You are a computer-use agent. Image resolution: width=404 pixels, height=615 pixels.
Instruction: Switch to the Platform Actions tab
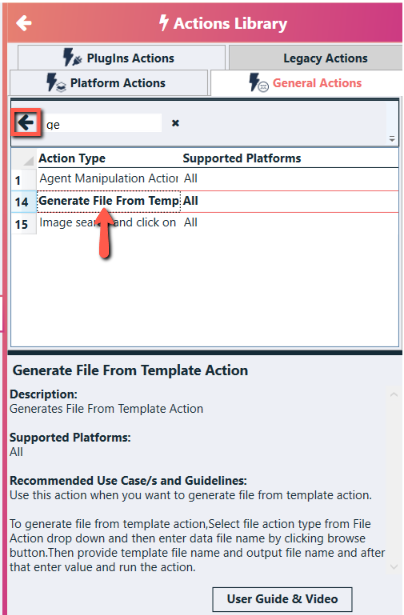point(108,83)
